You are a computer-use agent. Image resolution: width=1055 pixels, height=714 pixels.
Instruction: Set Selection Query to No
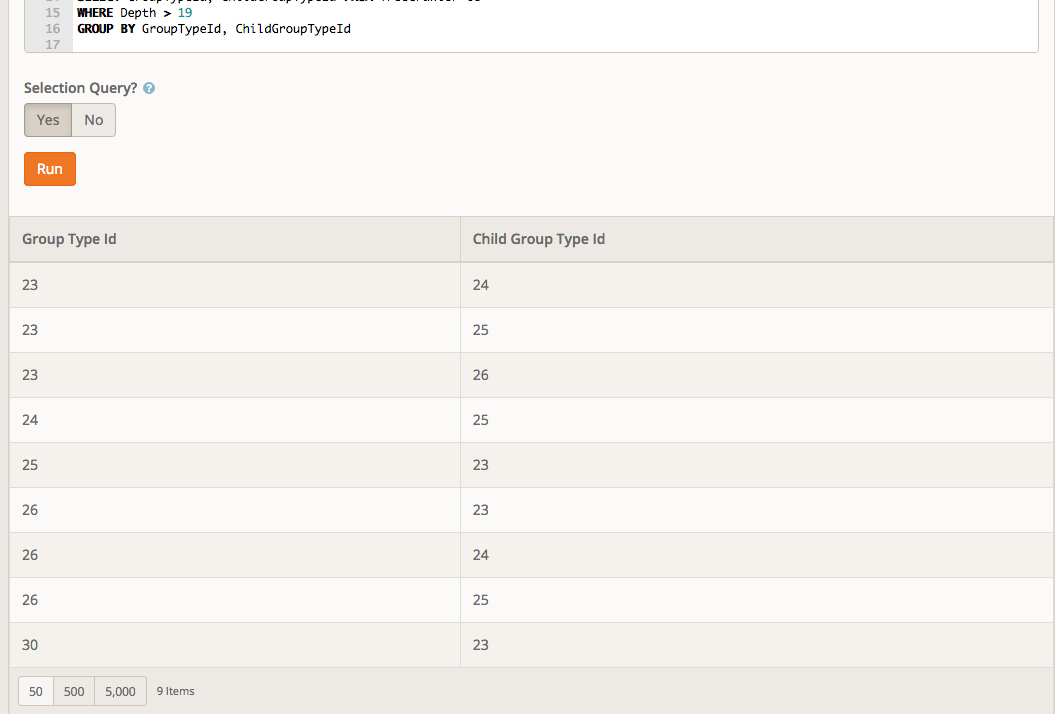(94, 120)
